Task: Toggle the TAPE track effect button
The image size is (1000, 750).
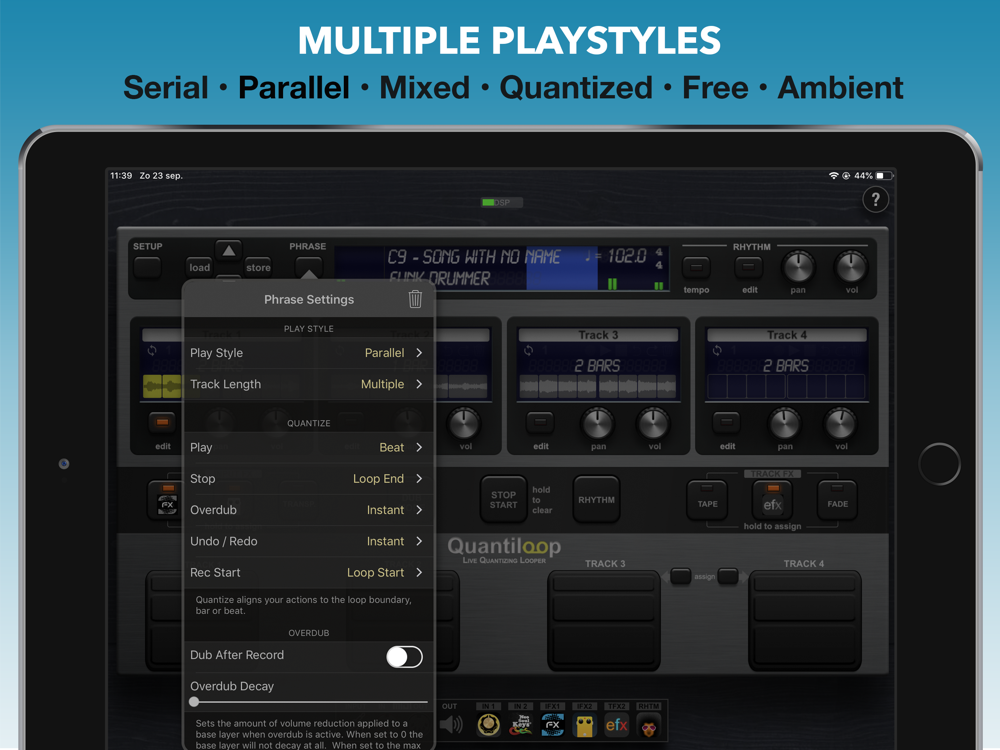Action: 707,501
